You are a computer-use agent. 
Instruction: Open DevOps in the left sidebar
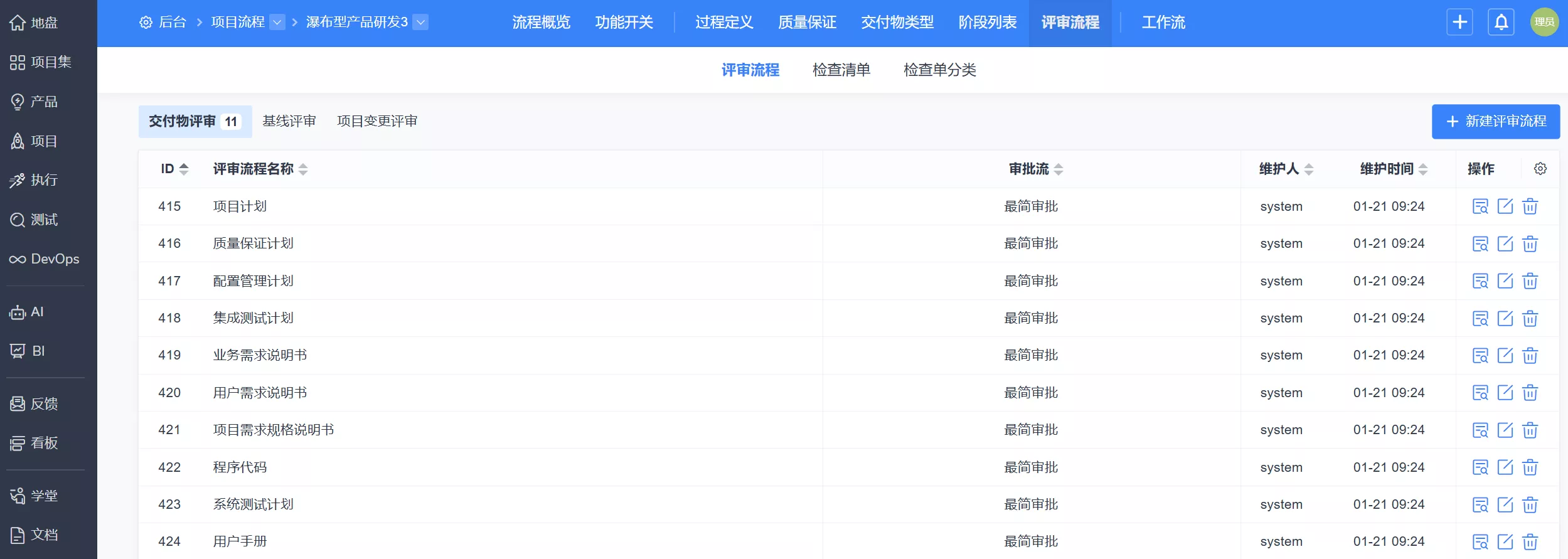(44, 259)
